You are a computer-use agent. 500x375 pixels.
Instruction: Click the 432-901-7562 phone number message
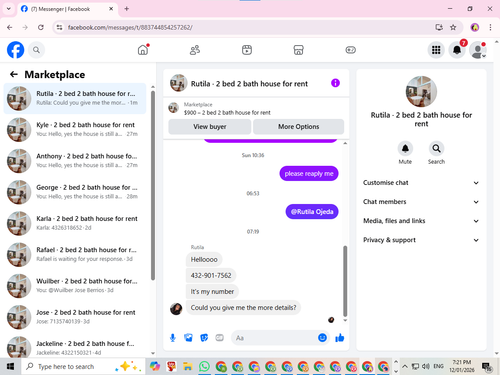[x=211, y=275]
